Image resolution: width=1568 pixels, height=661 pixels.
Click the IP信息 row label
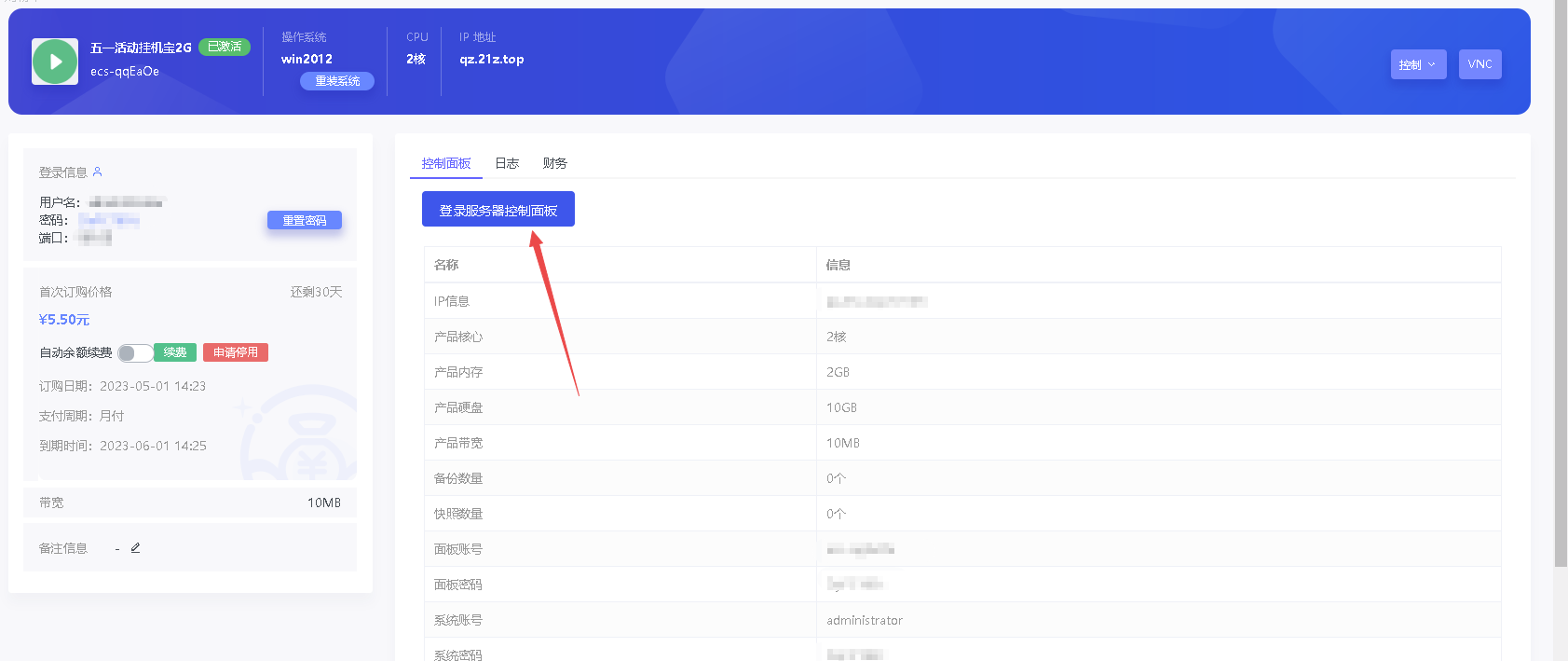(x=452, y=301)
